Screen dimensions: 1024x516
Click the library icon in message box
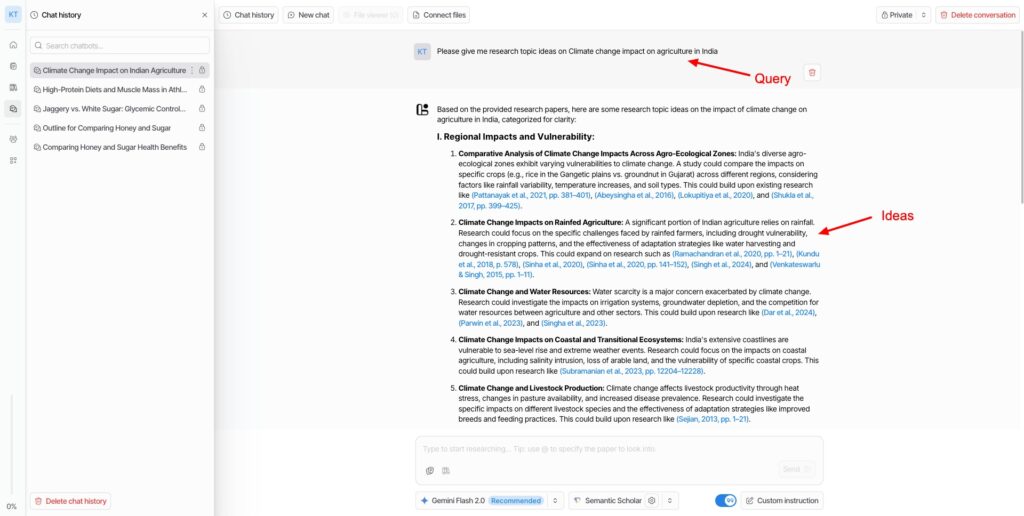tap(446, 470)
